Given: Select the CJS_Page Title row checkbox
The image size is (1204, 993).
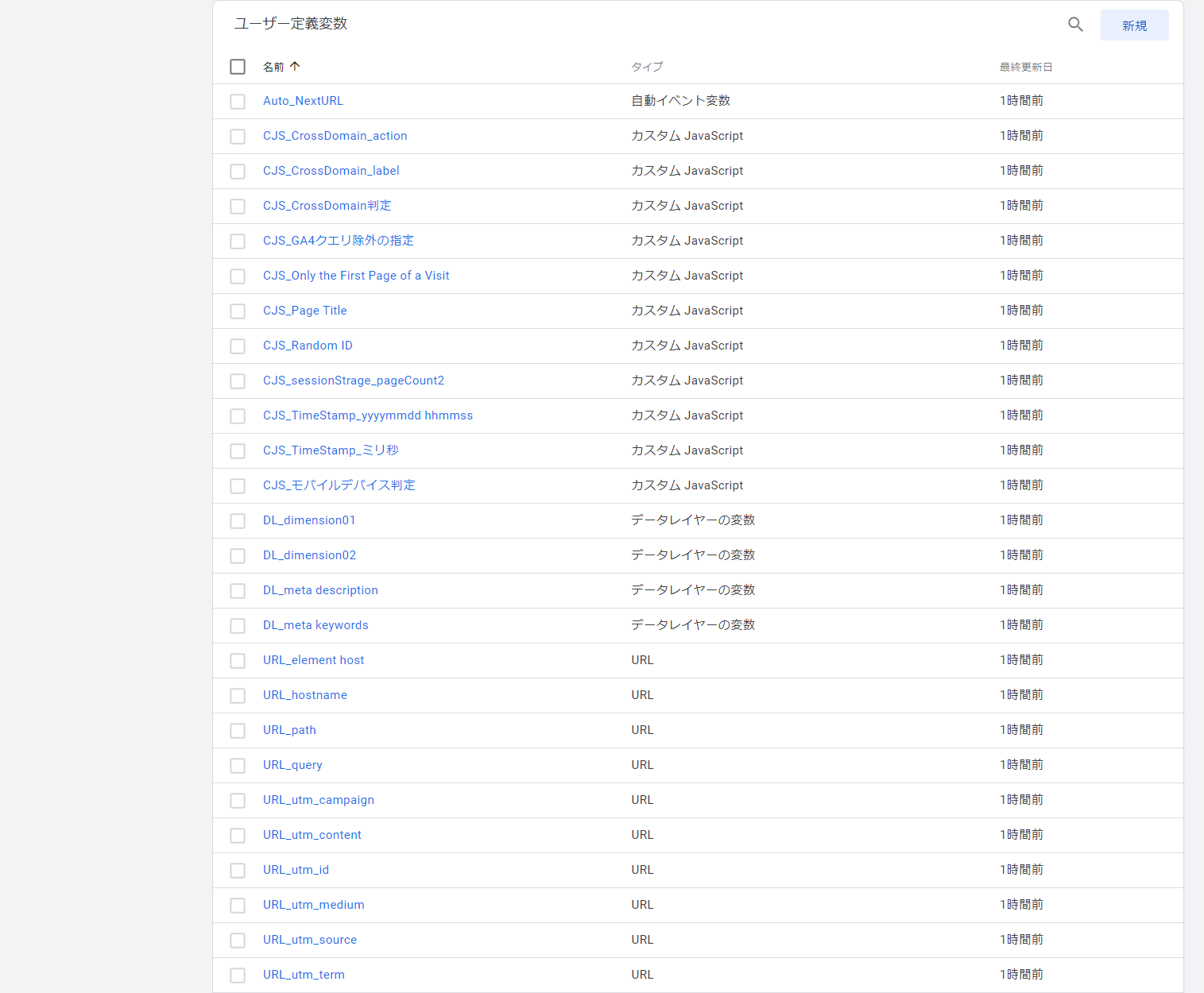Looking at the screenshot, I should [x=238, y=311].
